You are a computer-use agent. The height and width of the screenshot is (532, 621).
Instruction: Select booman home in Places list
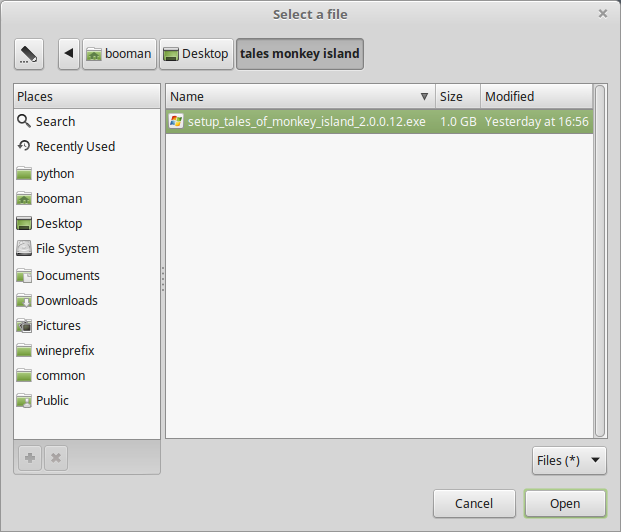(x=87, y=198)
